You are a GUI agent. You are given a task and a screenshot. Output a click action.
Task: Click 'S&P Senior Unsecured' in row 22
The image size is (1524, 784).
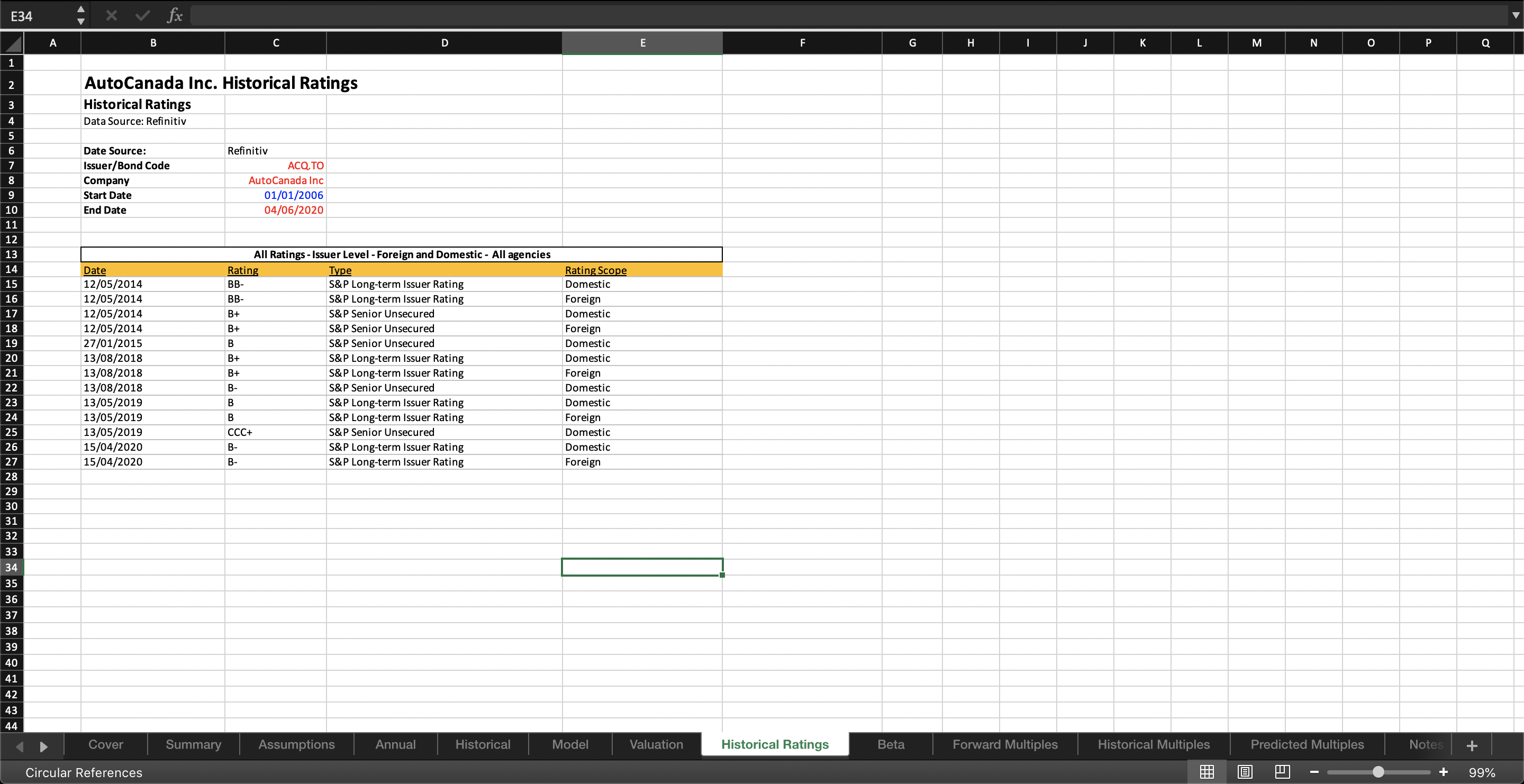(444, 388)
